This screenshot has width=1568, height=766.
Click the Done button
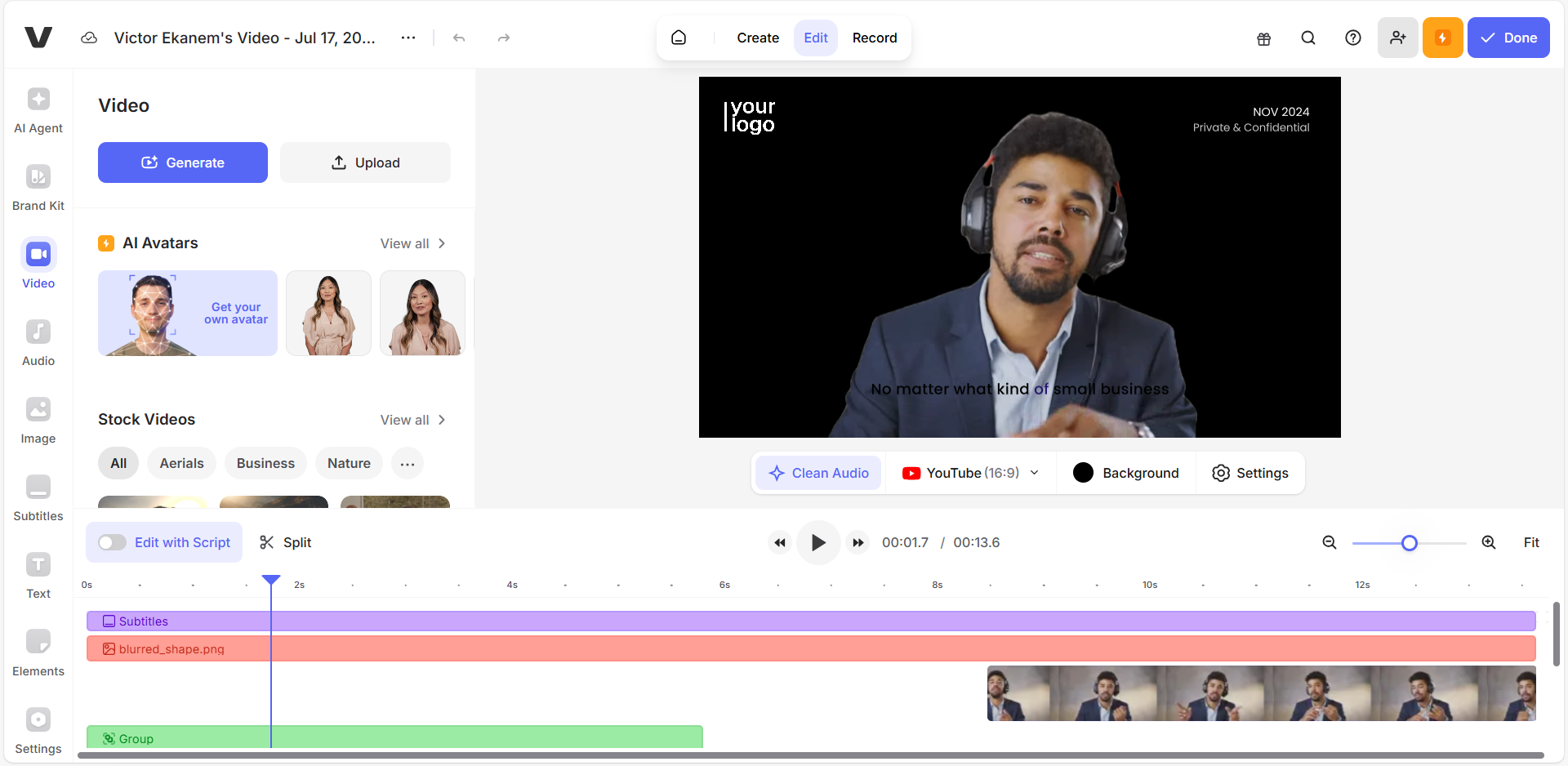1508,38
